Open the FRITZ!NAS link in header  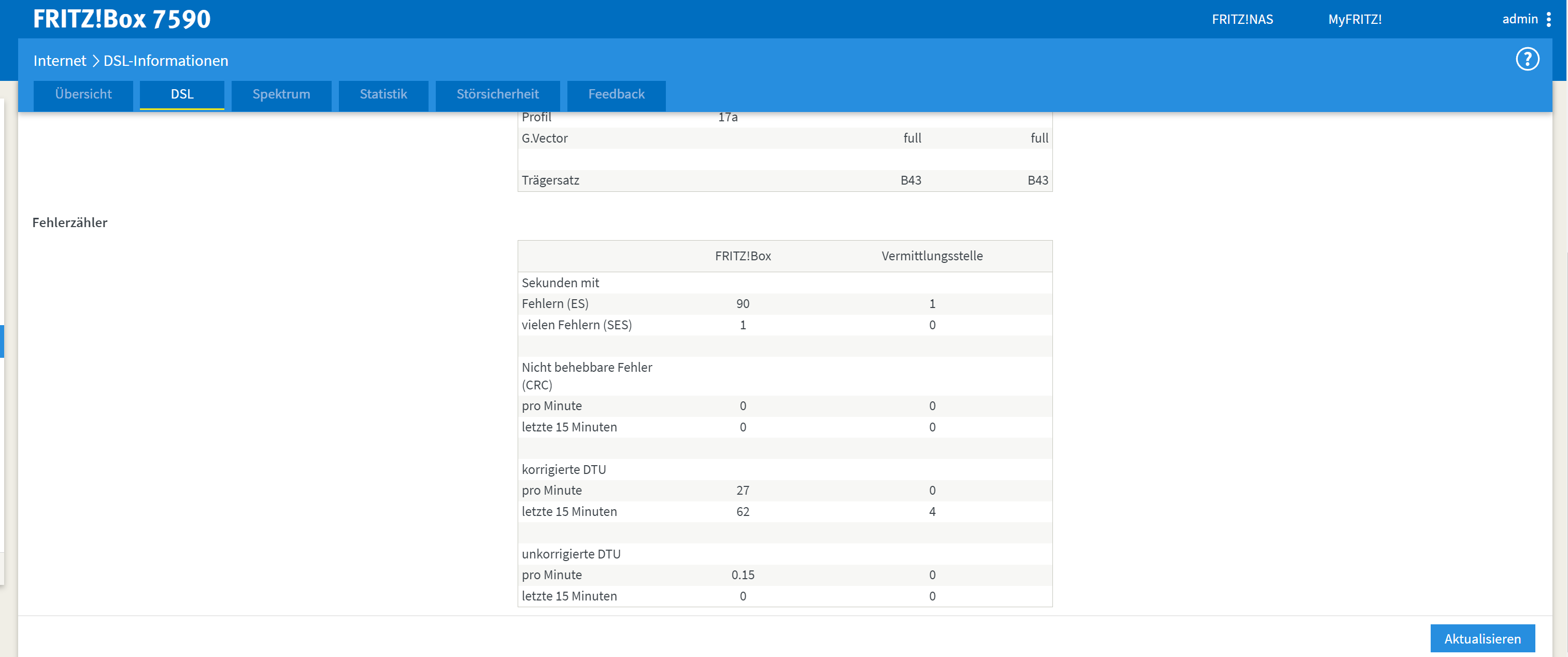pyautogui.click(x=1242, y=20)
